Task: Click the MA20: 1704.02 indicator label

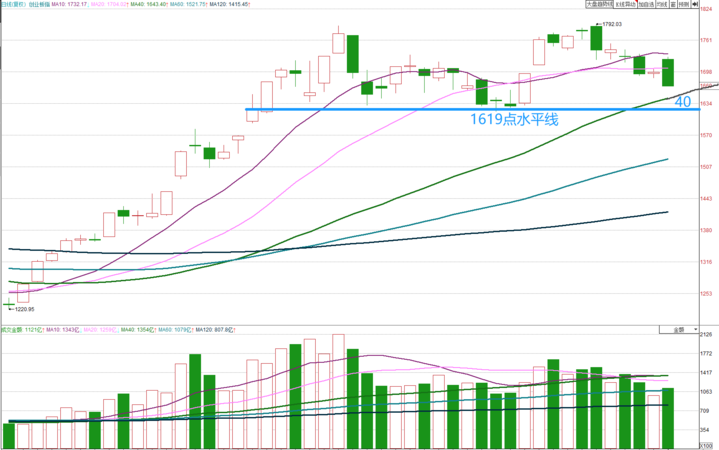Action: click(x=108, y=4)
